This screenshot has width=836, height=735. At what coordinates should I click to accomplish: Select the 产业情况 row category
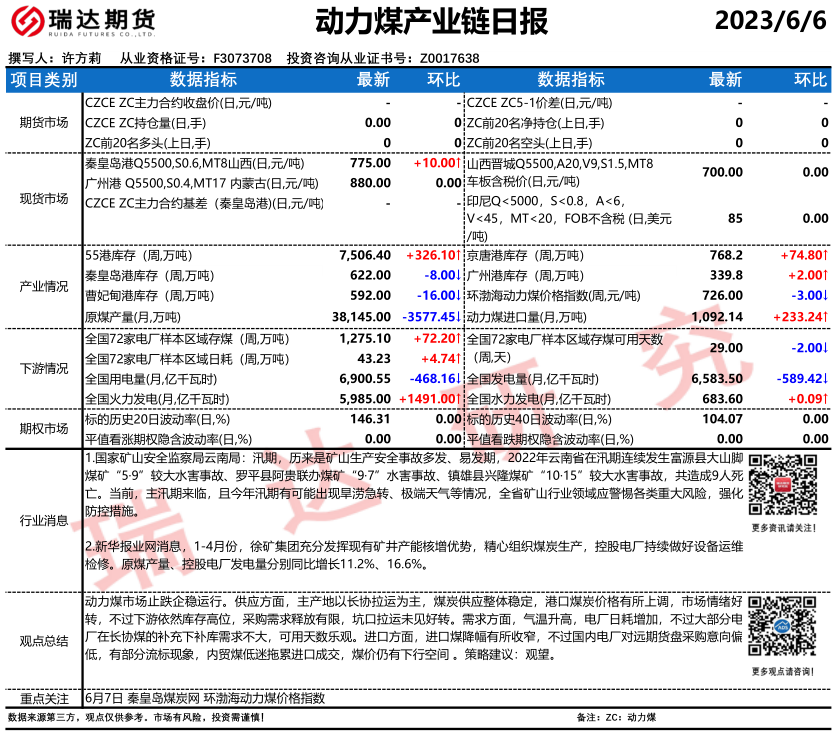coord(44,286)
